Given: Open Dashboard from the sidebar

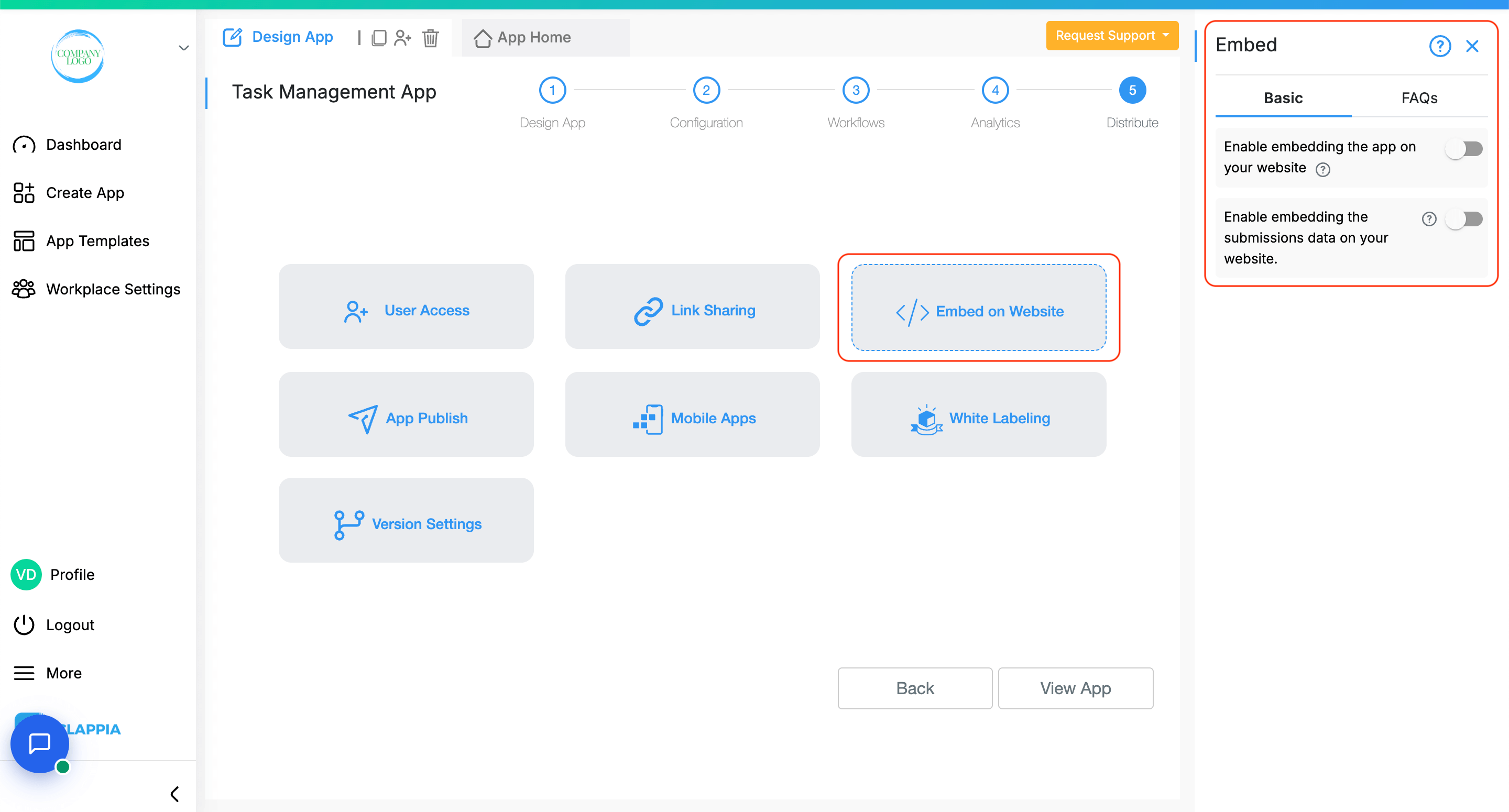Looking at the screenshot, I should point(84,145).
